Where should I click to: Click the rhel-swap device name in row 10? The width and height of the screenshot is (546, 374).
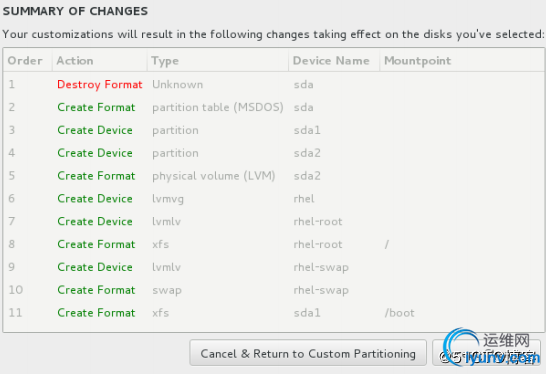pyautogui.click(x=321, y=290)
